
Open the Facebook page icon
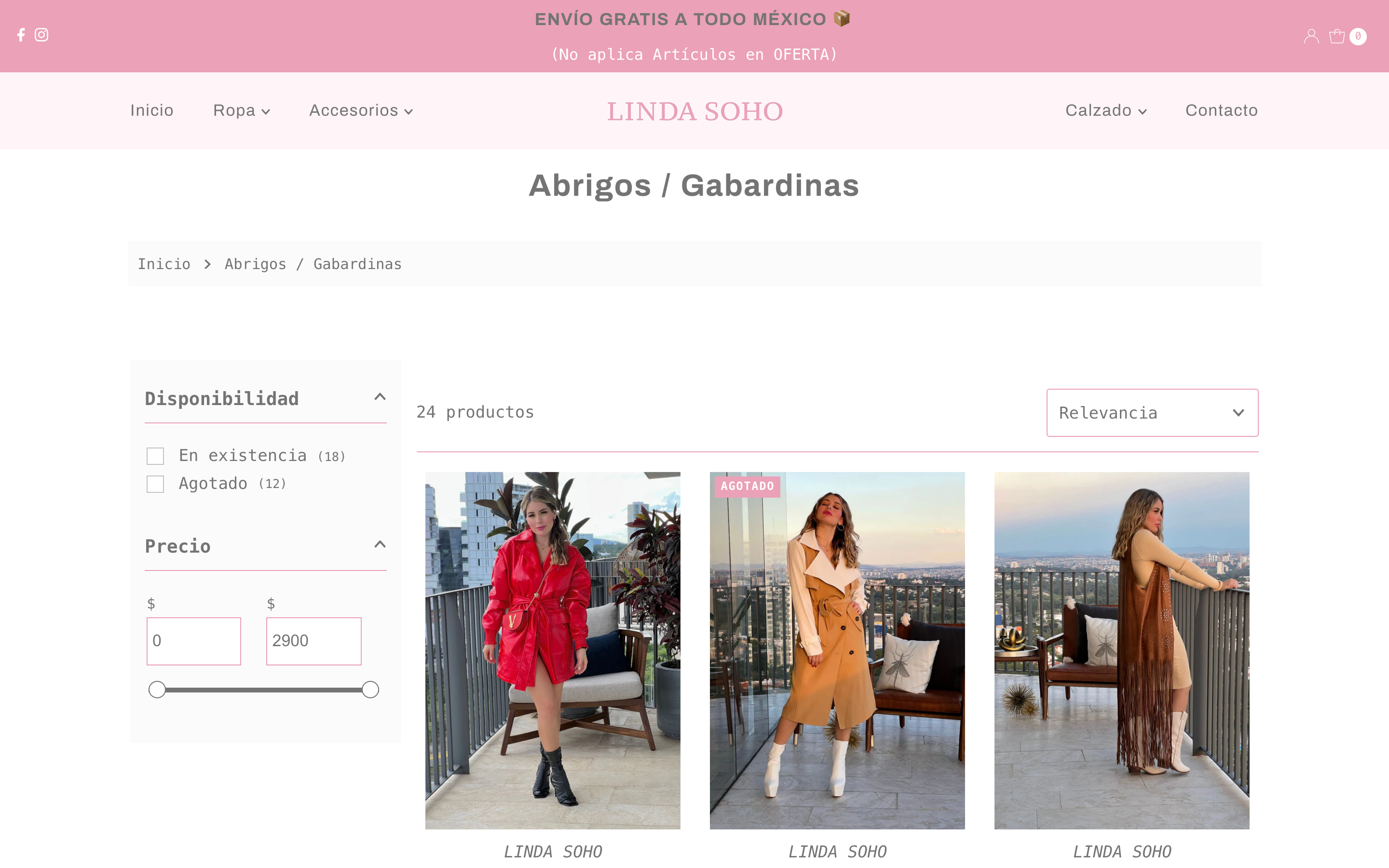tap(21, 35)
